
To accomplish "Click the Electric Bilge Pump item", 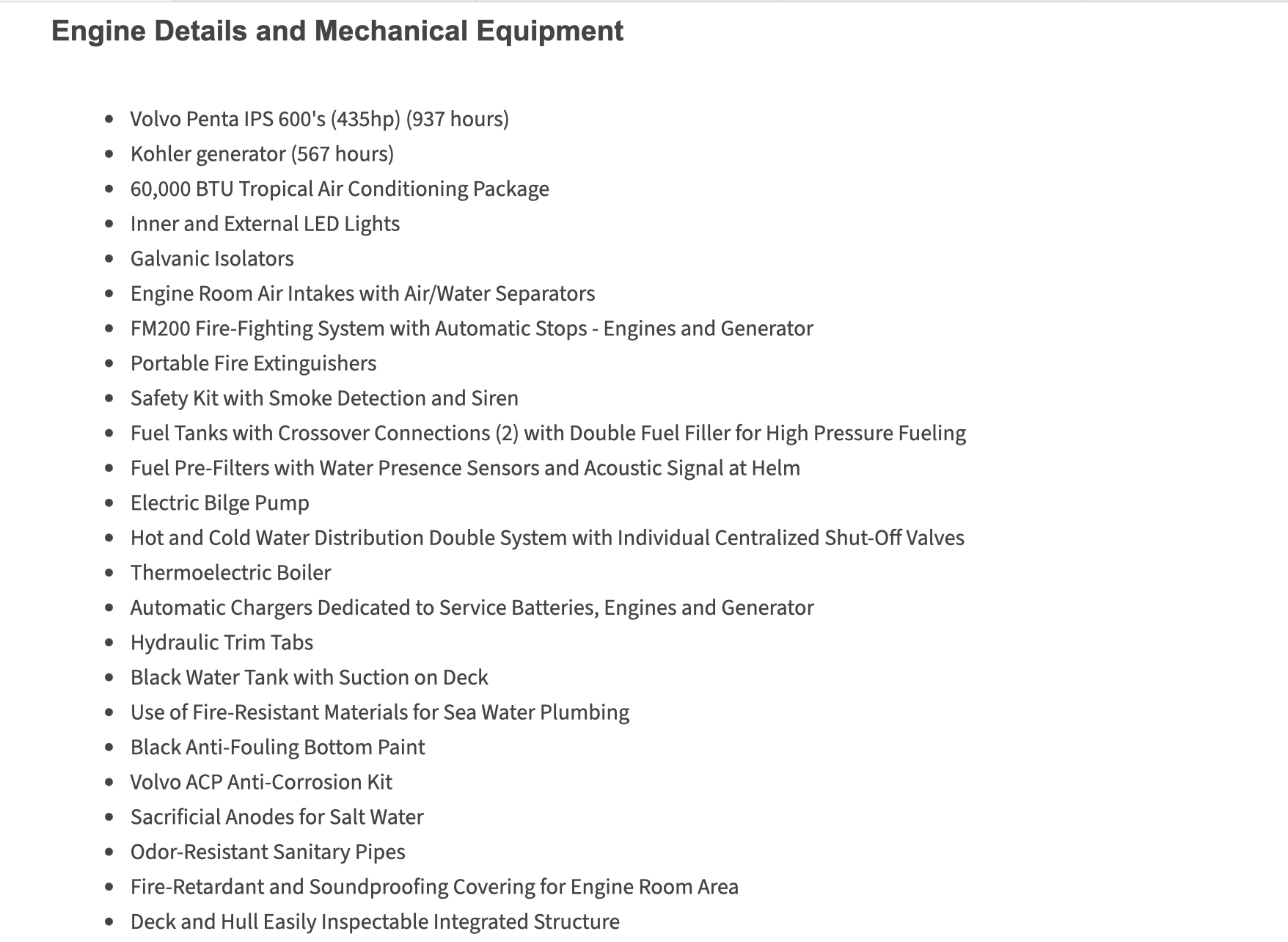I will [x=220, y=503].
